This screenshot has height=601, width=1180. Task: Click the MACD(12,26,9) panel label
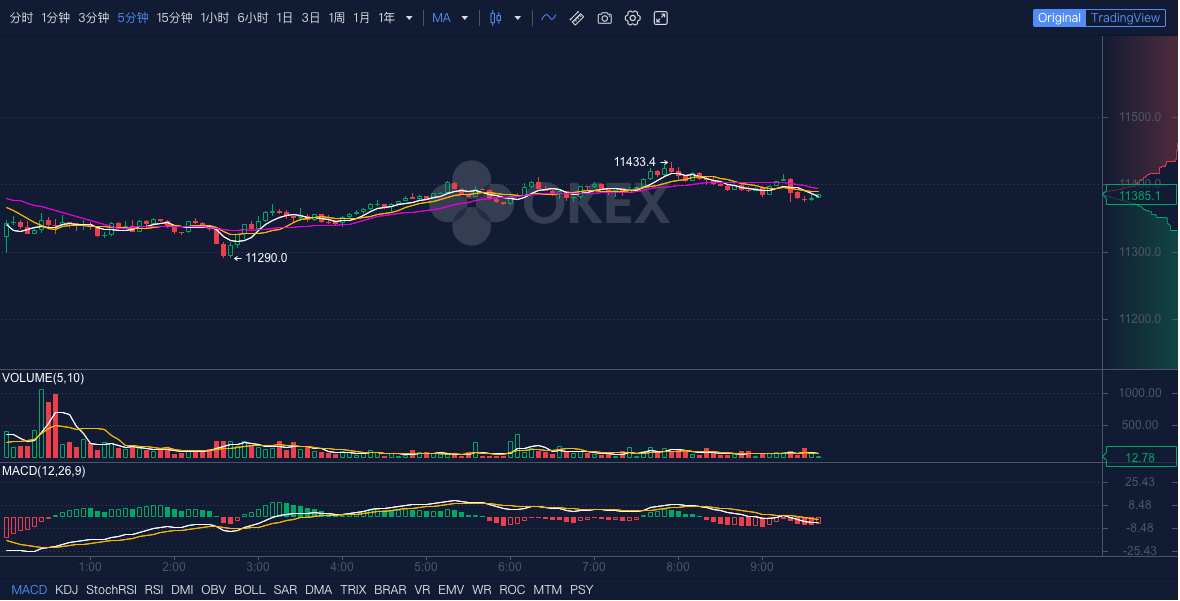[44, 471]
